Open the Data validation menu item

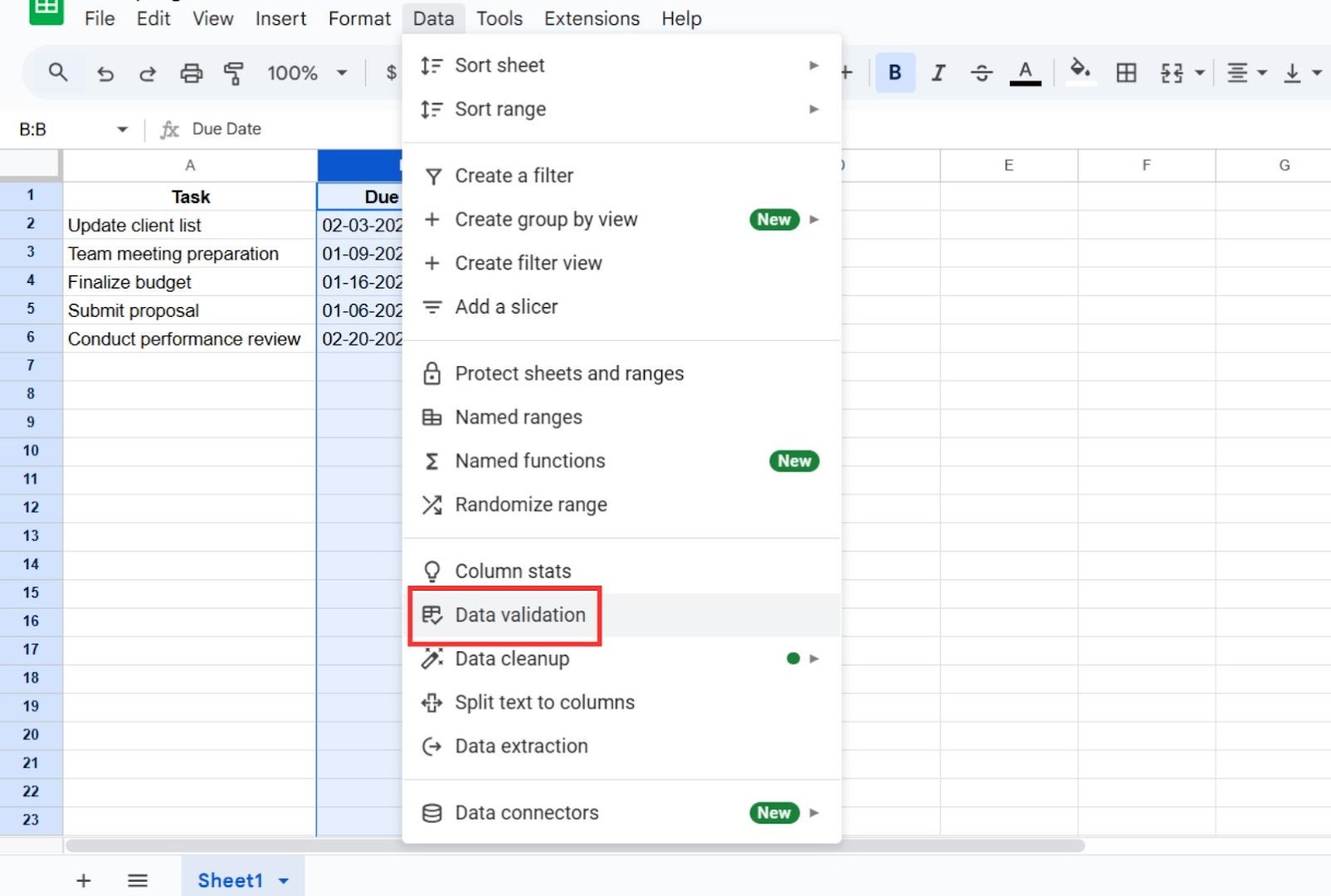click(x=520, y=615)
